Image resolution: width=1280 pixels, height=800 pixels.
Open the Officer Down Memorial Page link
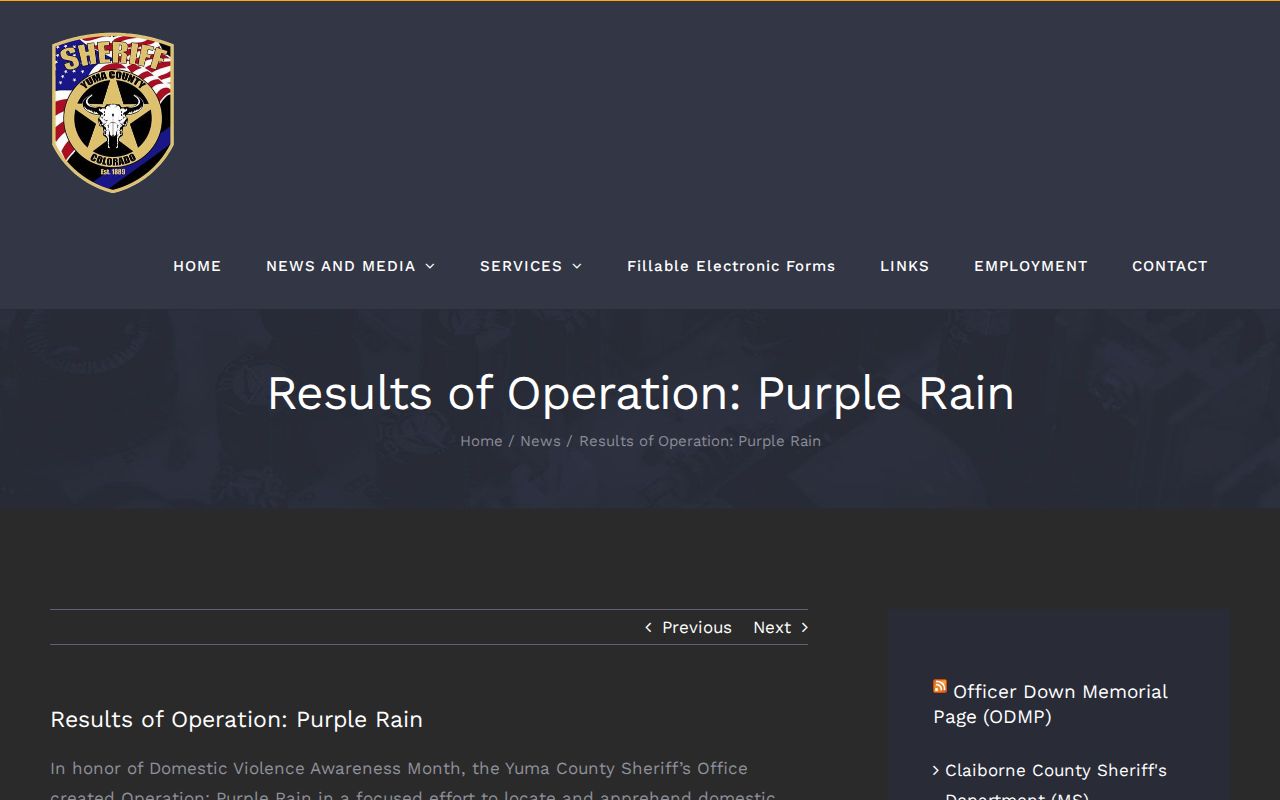1050,704
